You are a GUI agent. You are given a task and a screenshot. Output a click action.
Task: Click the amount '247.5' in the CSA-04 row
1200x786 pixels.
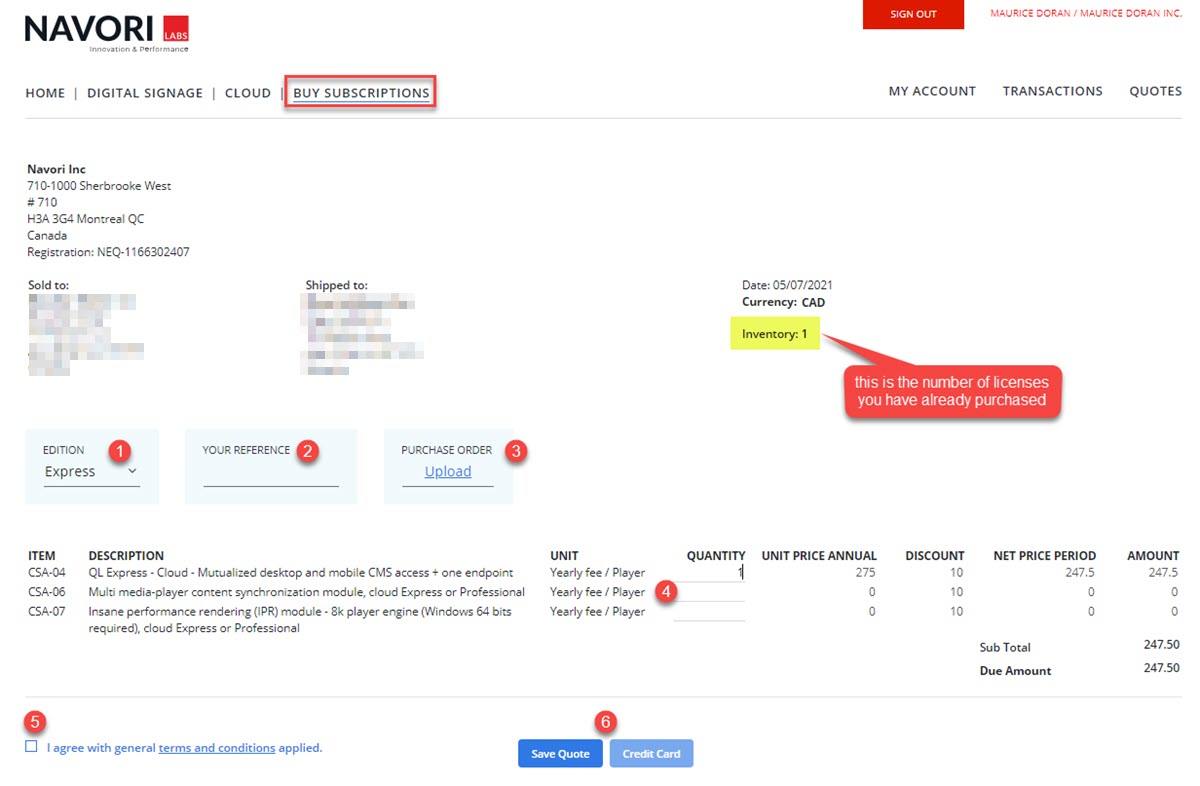1163,573
